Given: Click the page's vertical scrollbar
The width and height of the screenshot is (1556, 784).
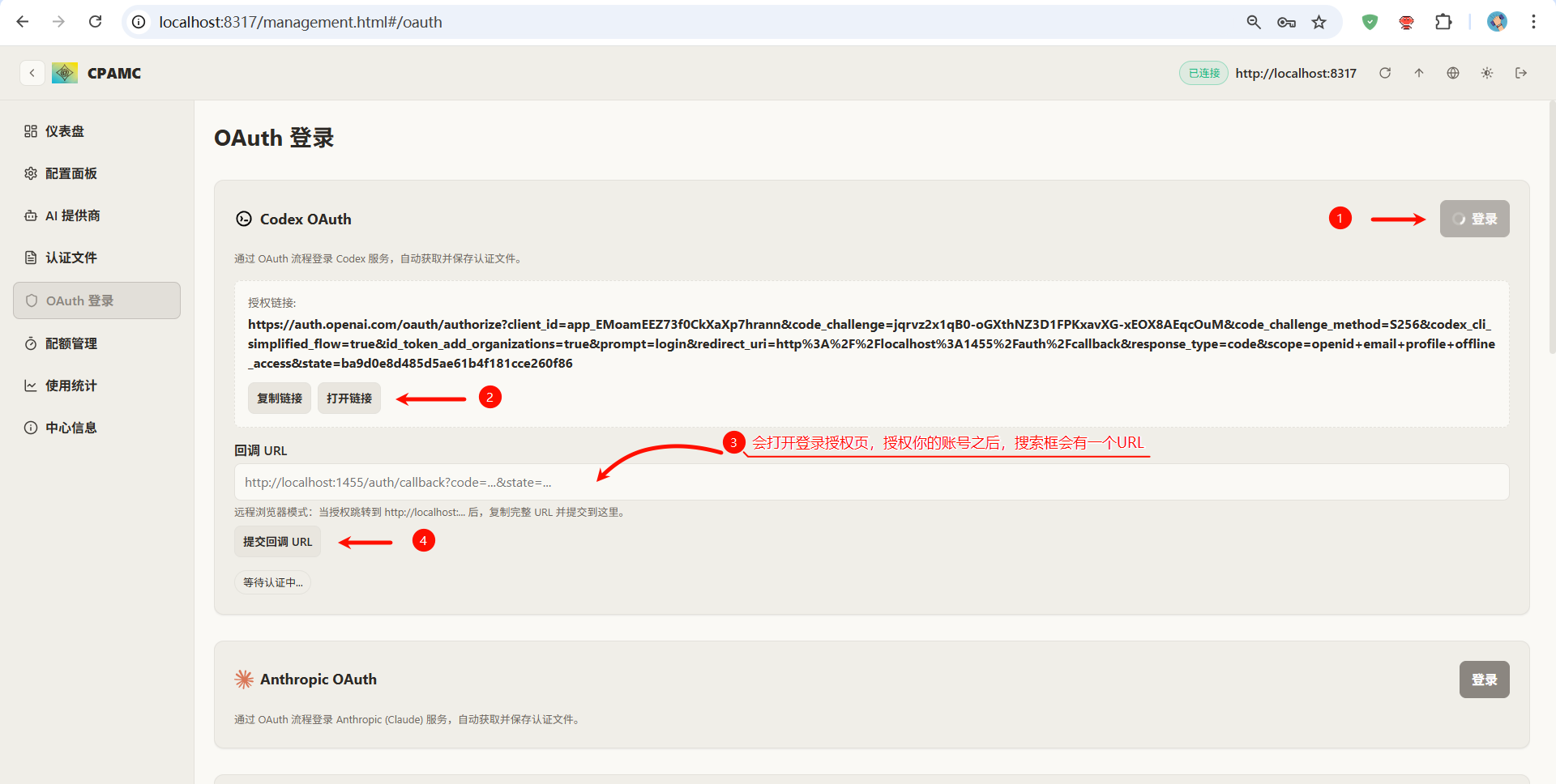Looking at the screenshot, I should point(1551,227).
